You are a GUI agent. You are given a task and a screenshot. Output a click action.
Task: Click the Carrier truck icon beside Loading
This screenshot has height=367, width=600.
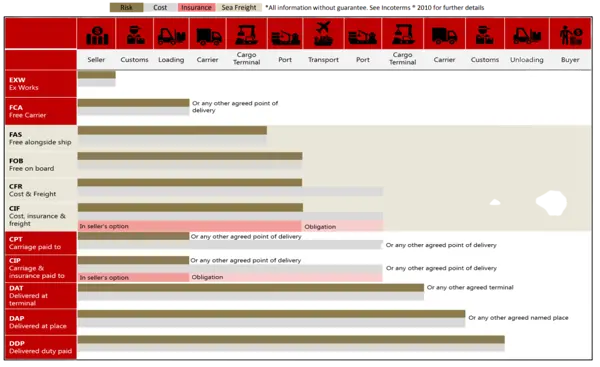point(209,37)
